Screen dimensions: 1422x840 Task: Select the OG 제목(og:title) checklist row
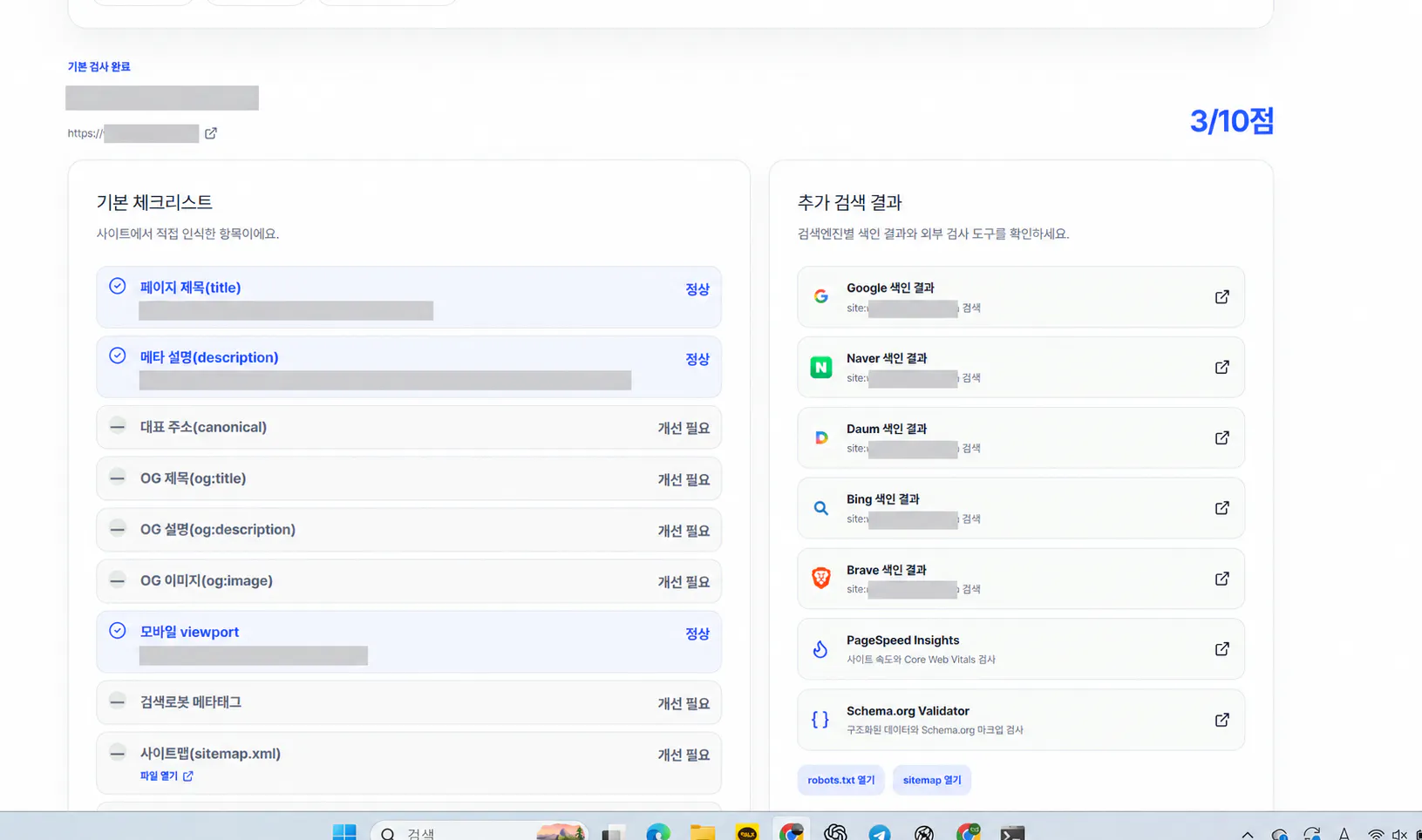(x=409, y=478)
